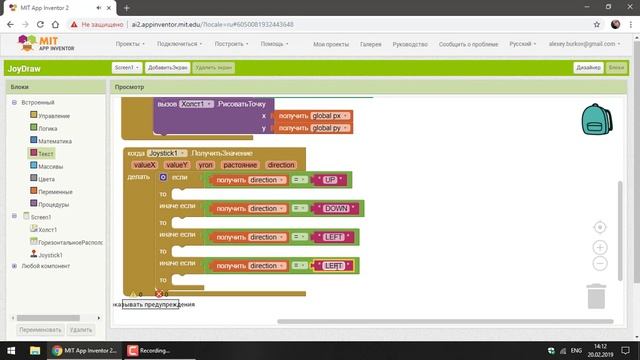Reload the page in Chrome
The height and width of the screenshot is (360, 640).
coord(40,24)
